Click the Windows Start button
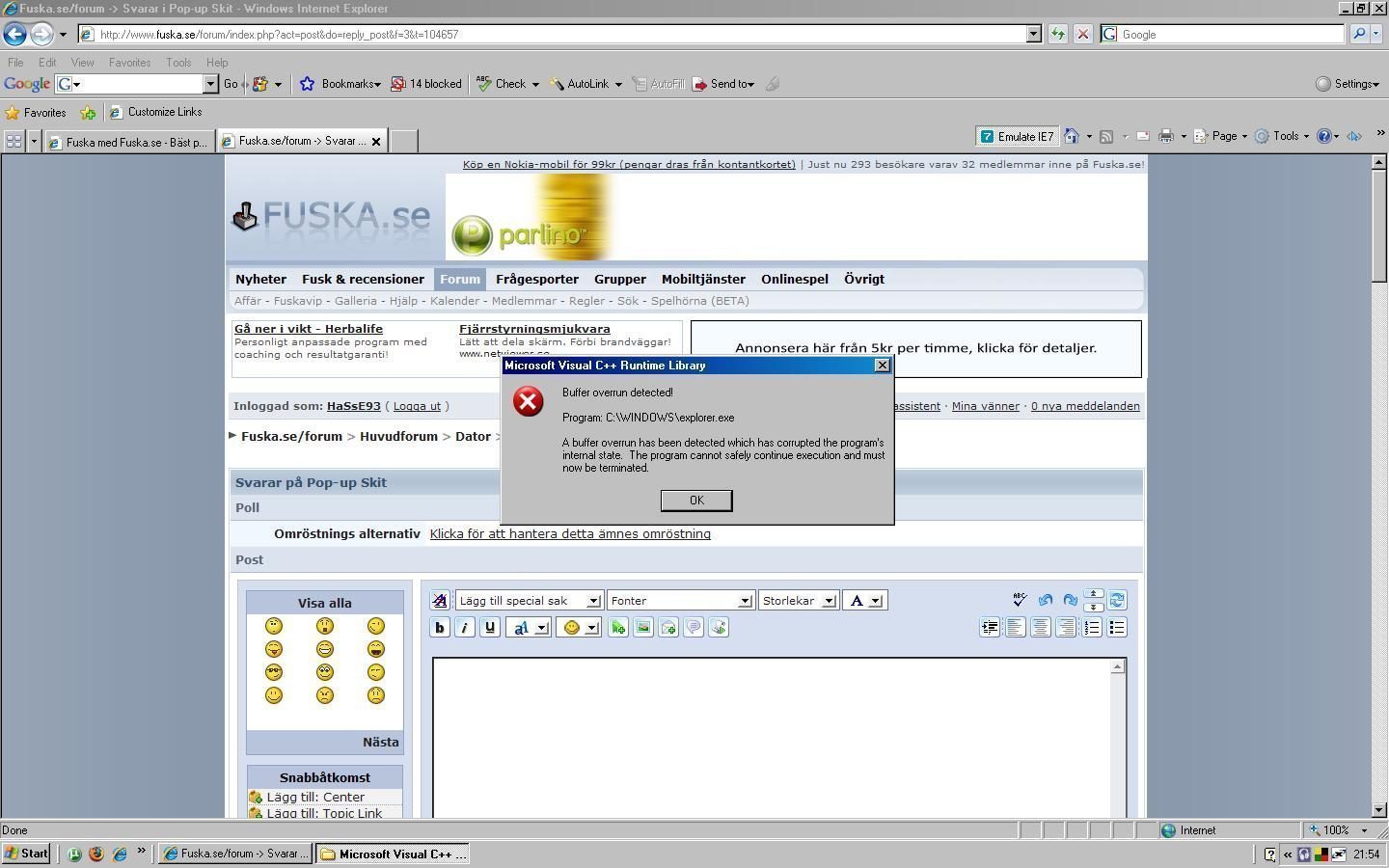The width and height of the screenshot is (1389, 868). point(26,854)
